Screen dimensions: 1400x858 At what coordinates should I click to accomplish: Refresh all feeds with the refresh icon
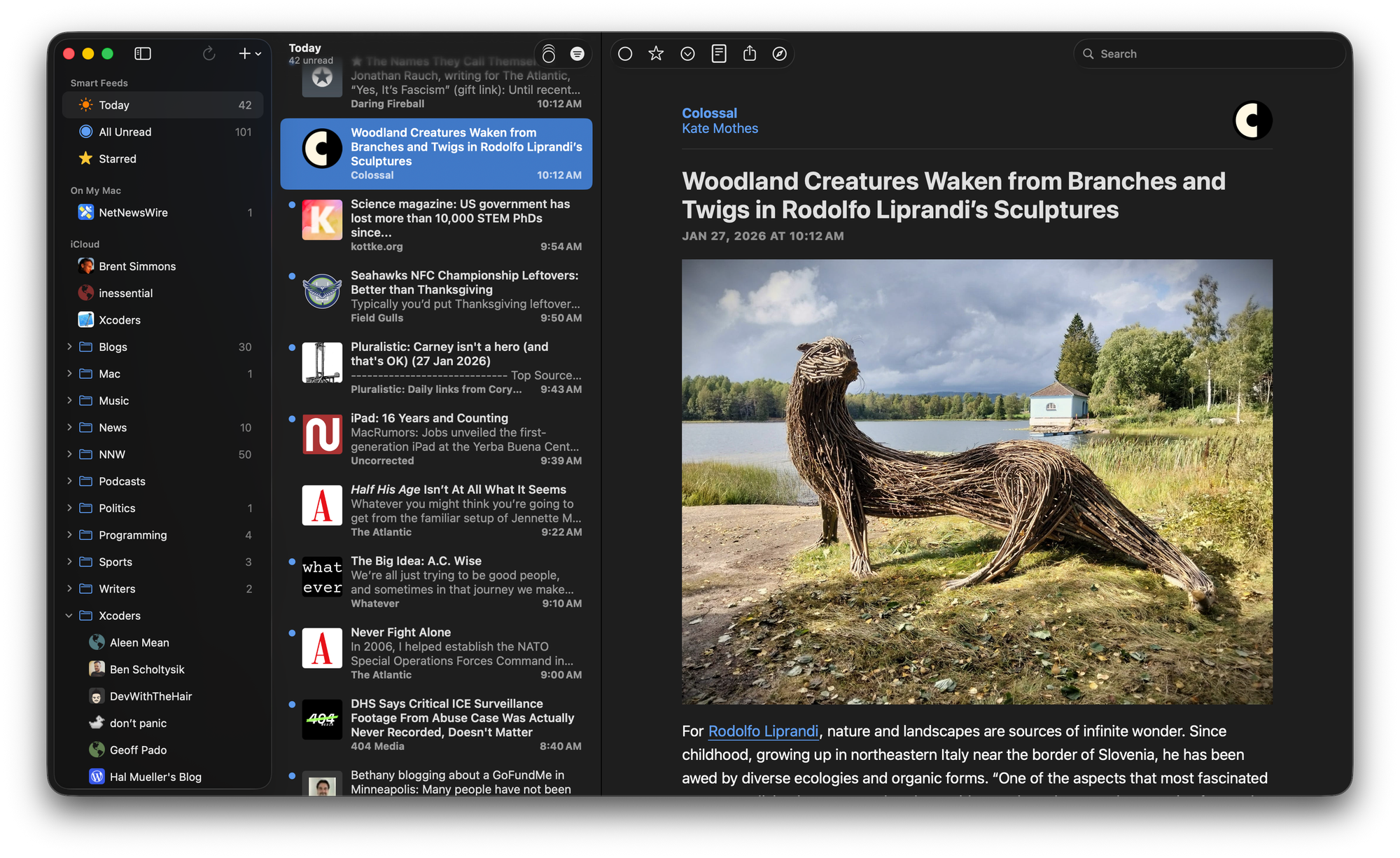[209, 53]
